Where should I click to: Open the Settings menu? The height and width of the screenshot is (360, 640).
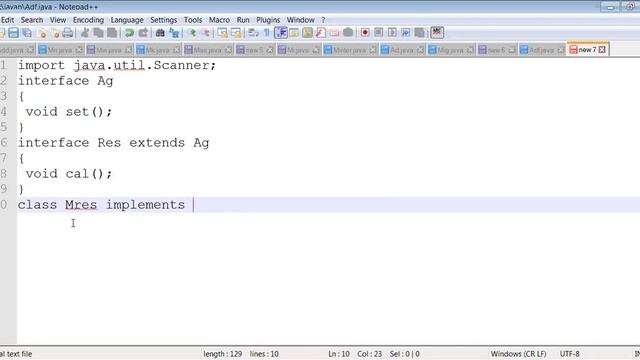[x=164, y=20]
